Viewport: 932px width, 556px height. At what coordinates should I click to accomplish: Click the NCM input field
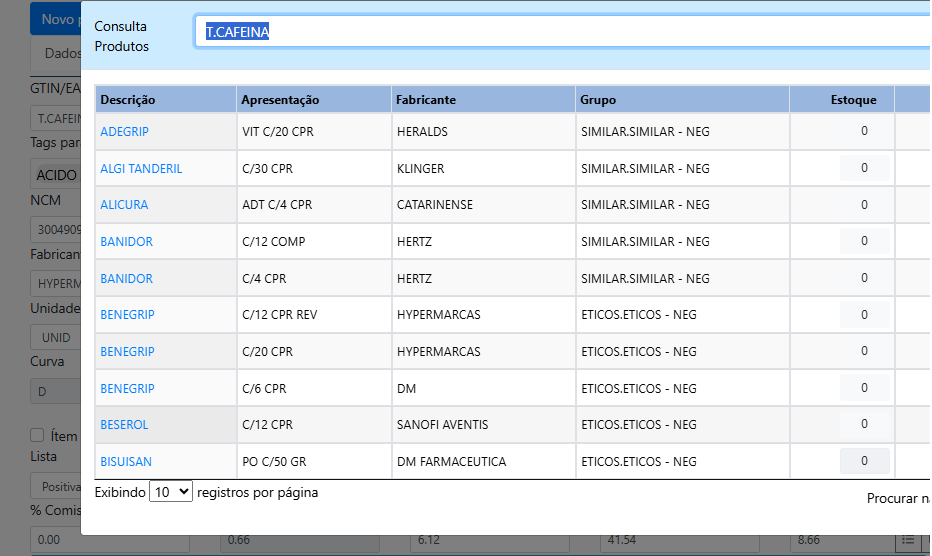pyautogui.click(x=55, y=229)
